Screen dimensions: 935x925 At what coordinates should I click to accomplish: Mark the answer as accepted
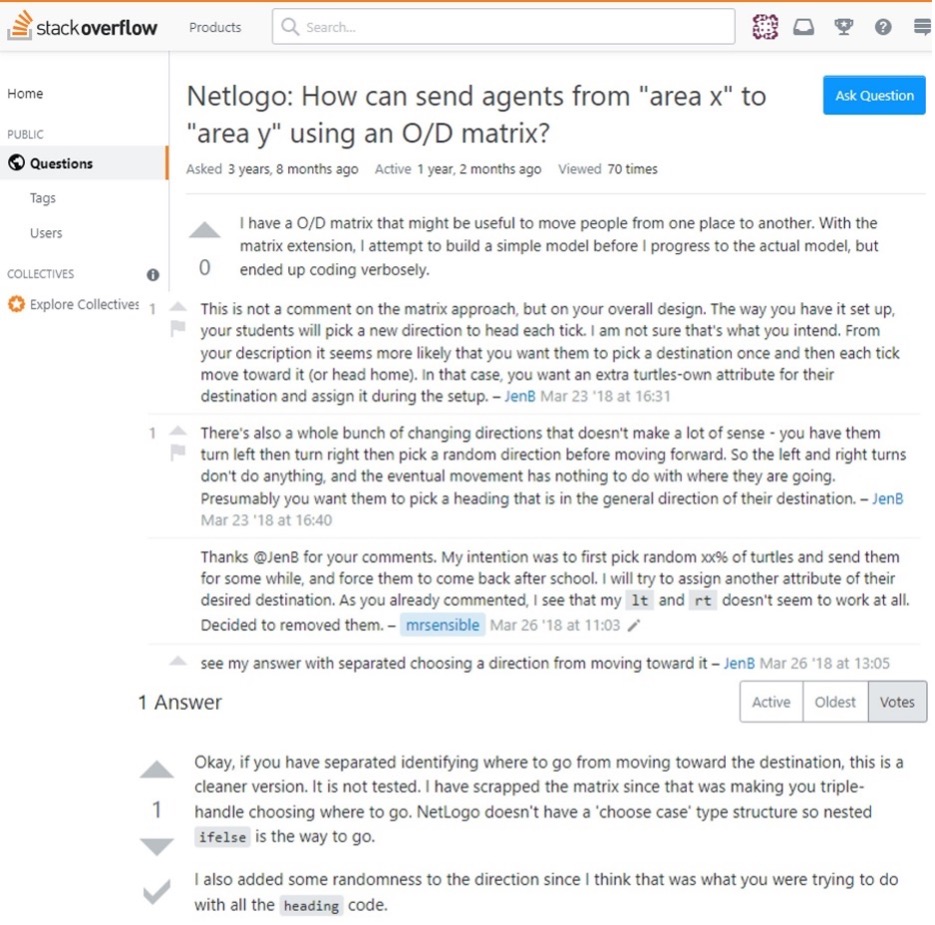pyautogui.click(x=157, y=891)
